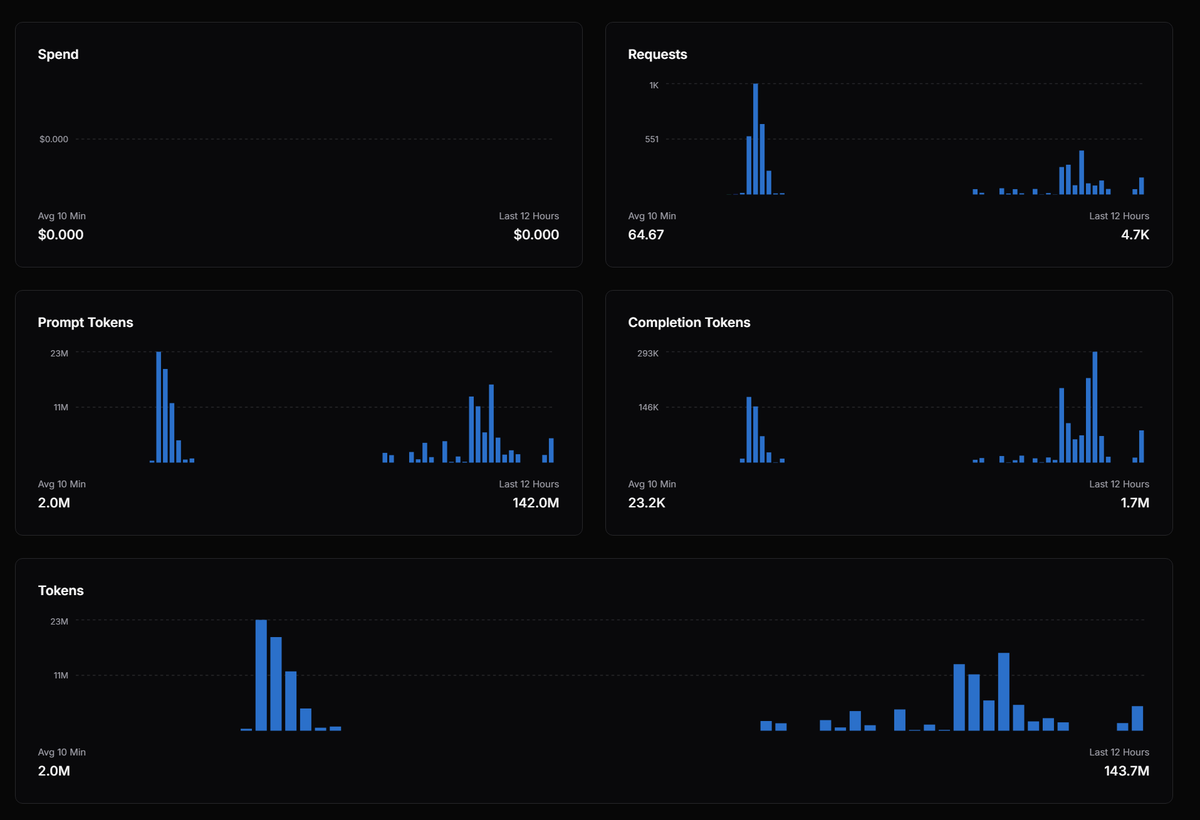1200x820 pixels.
Task: Select the 23.2K average completion value
Action: [647, 503]
